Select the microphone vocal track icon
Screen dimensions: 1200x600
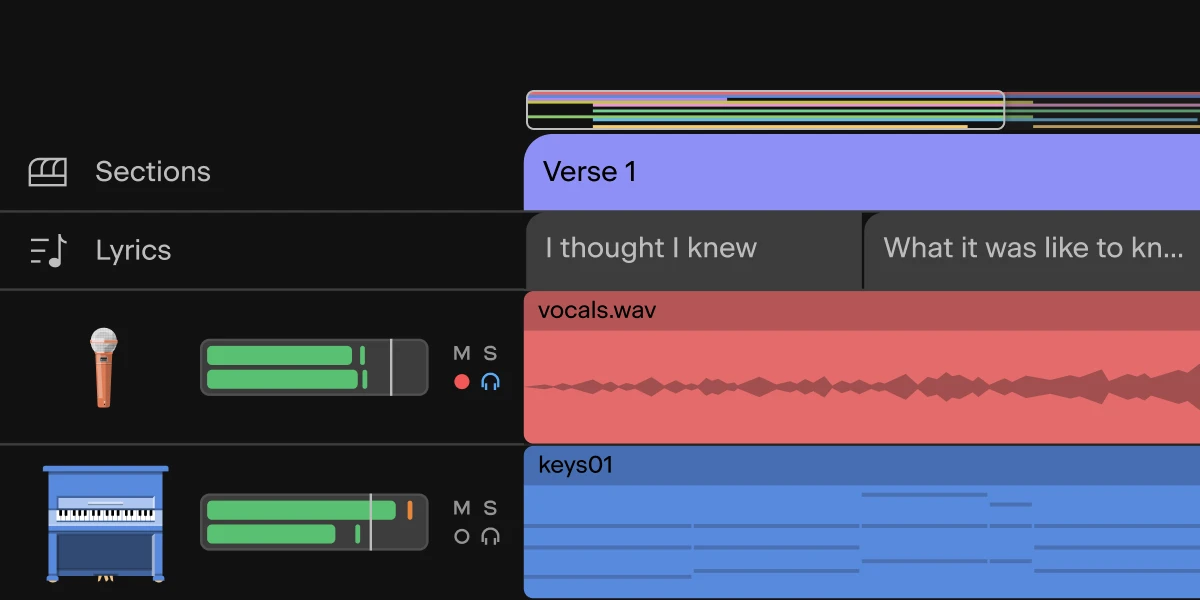(x=103, y=367)
